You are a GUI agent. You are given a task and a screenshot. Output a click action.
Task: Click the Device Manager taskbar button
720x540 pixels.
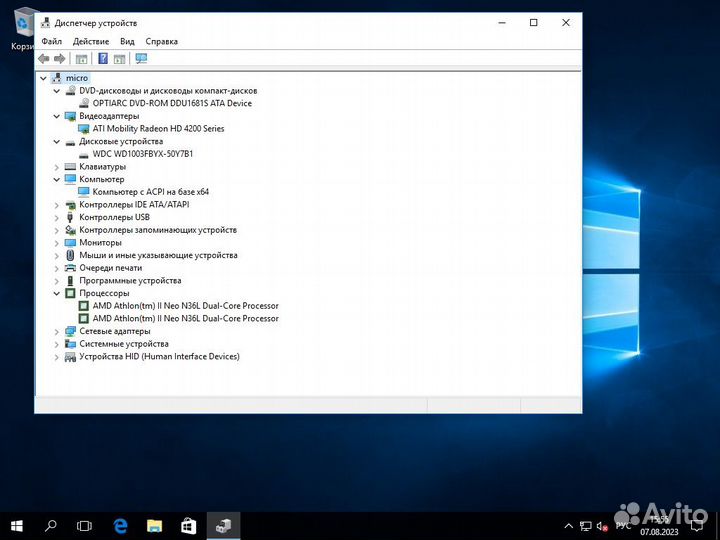(x=223, y=526)
